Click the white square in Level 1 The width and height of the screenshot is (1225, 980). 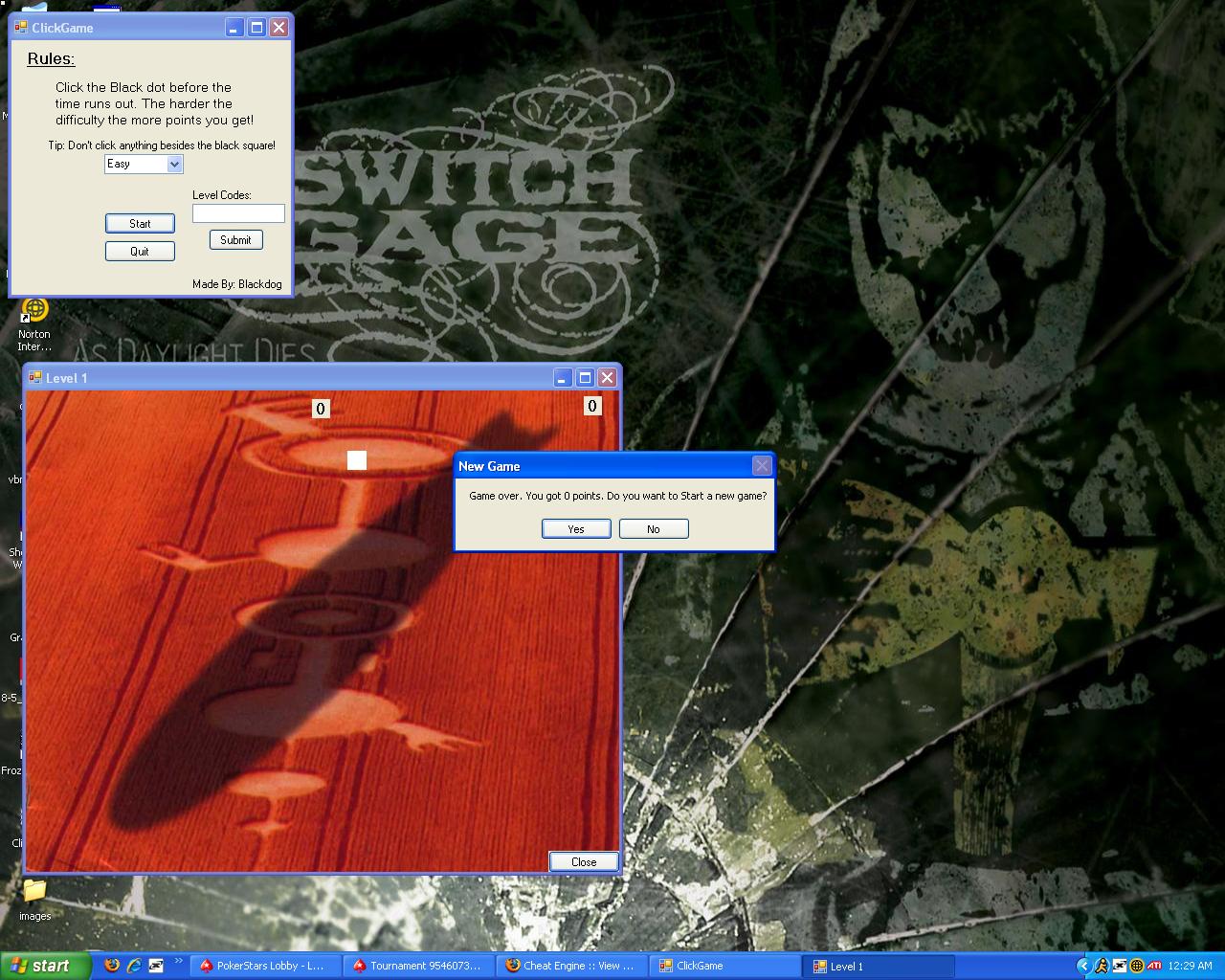point(357,460)
